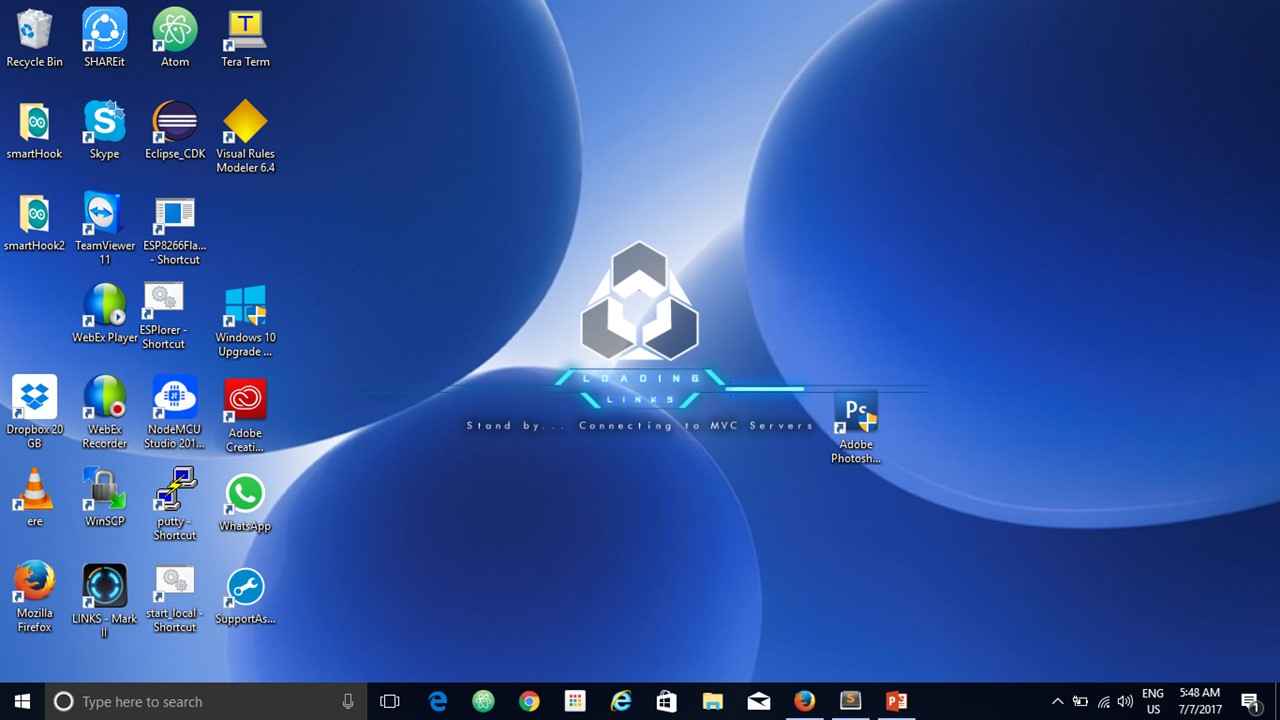
Task: Open the Action Center notifications
Action: (x=1250, y=701)
